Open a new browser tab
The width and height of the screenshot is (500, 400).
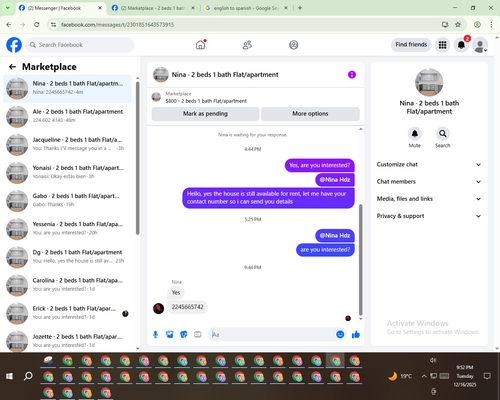pyautogui.click(x=300, y=8)
